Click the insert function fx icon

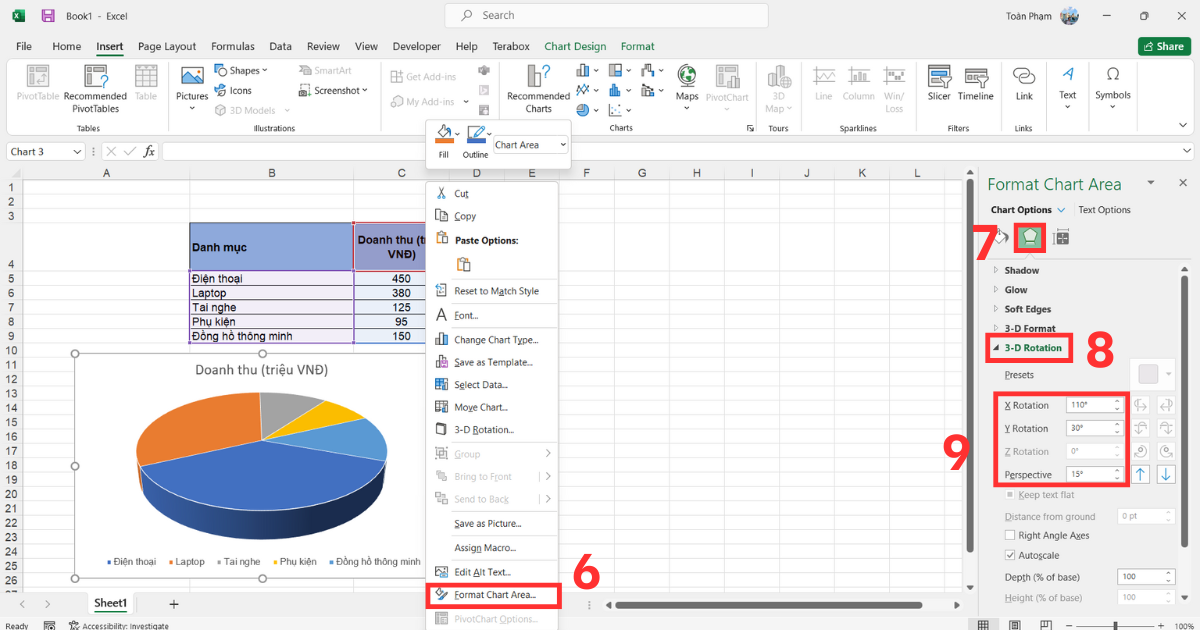pyautogui.click(x=149, y=151)
